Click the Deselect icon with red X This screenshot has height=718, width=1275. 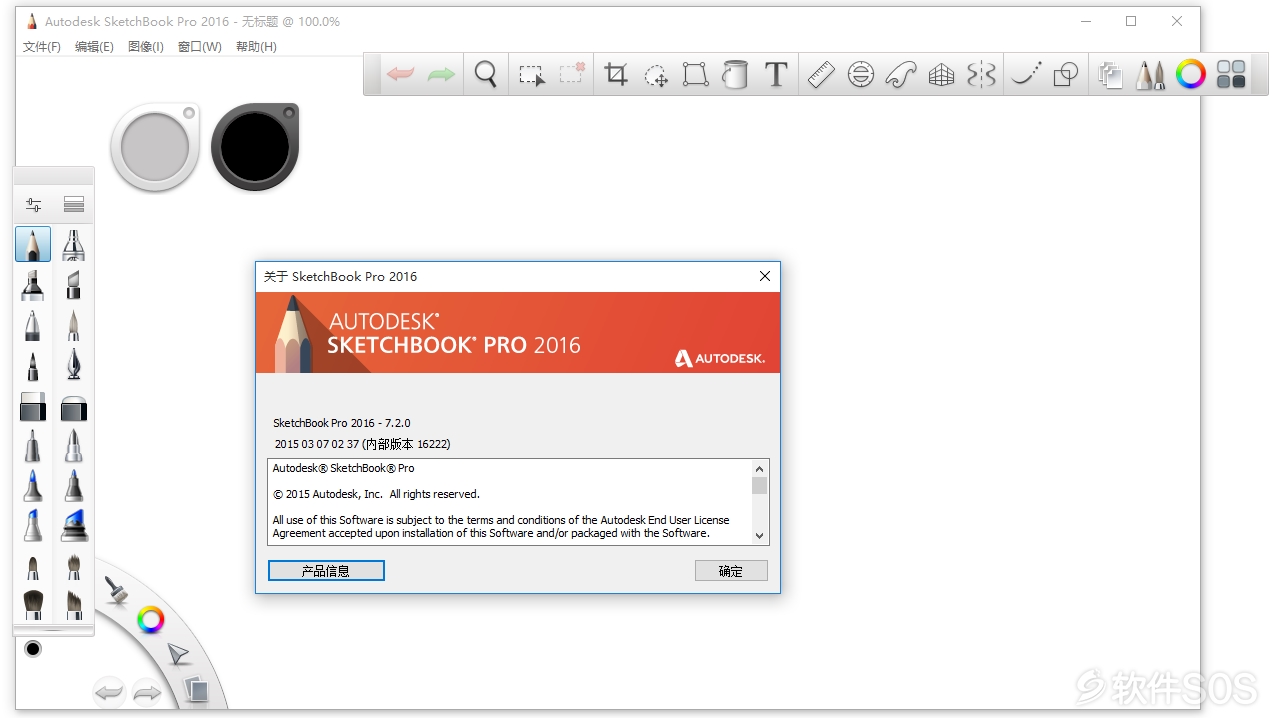coord(572,74)
